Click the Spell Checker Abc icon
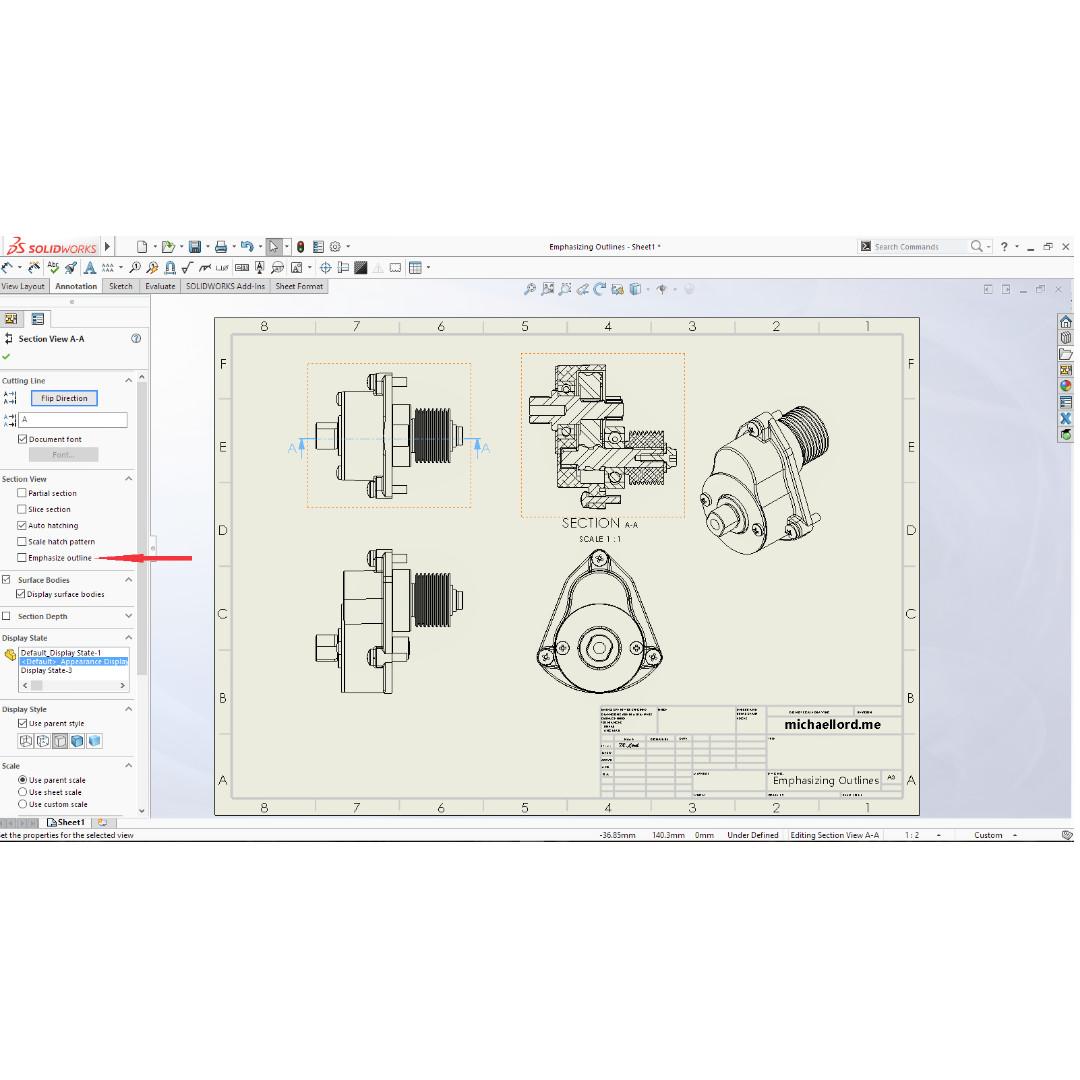The height and width of the screenshot is (1080, 1080). click(x=53, y=267)
